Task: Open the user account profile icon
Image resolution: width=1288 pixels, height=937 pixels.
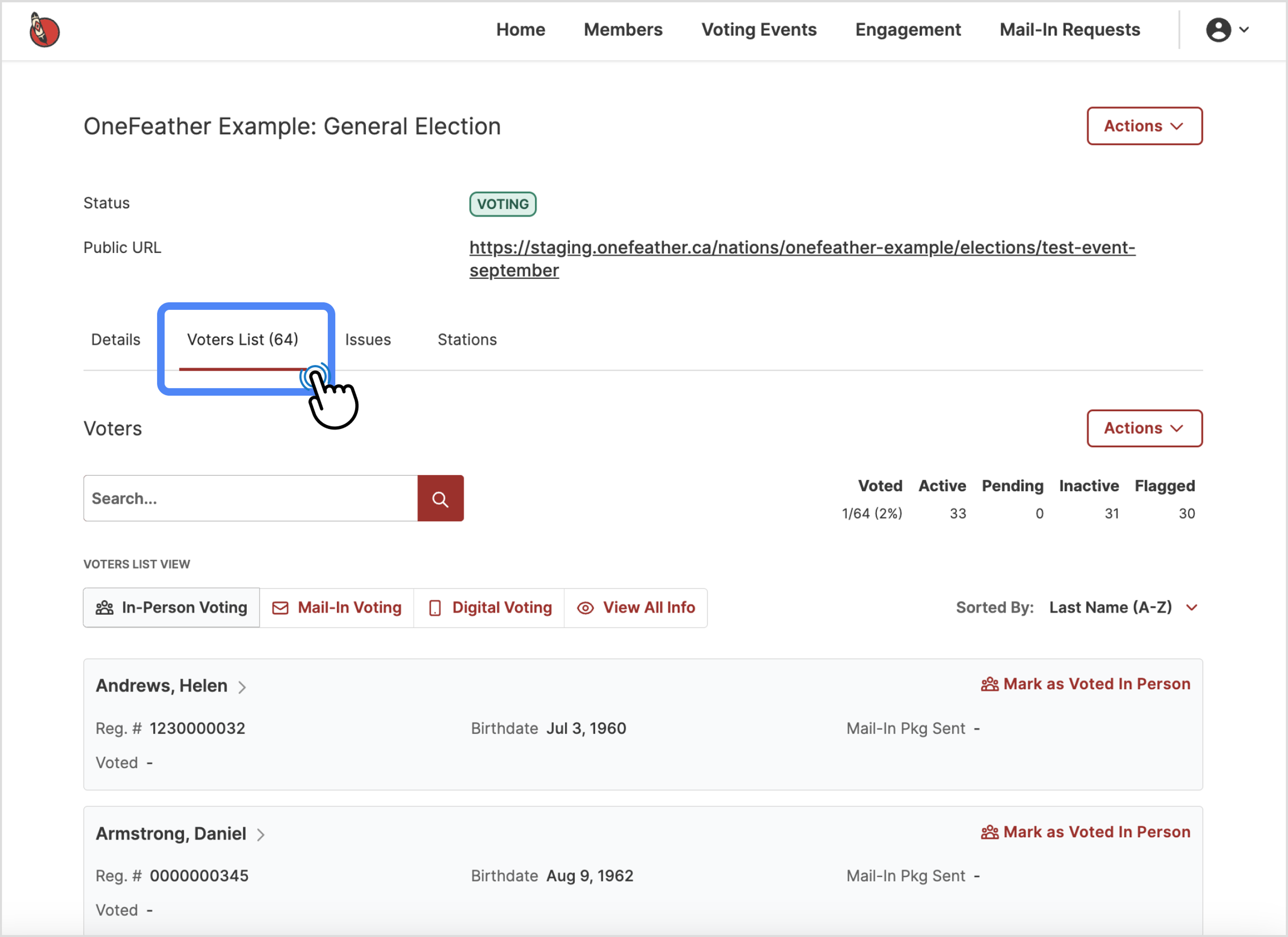Action: (1218, 30)
